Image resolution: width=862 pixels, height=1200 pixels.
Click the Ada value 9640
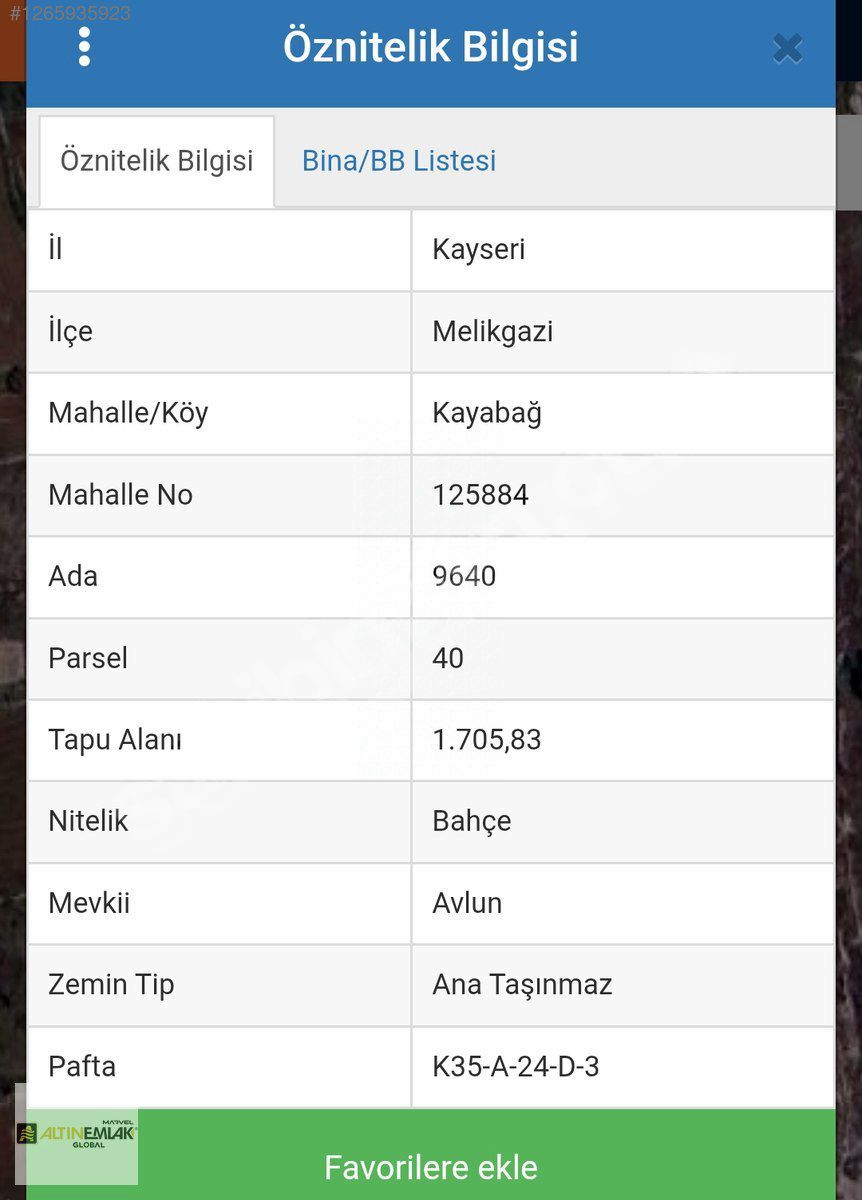464,577
